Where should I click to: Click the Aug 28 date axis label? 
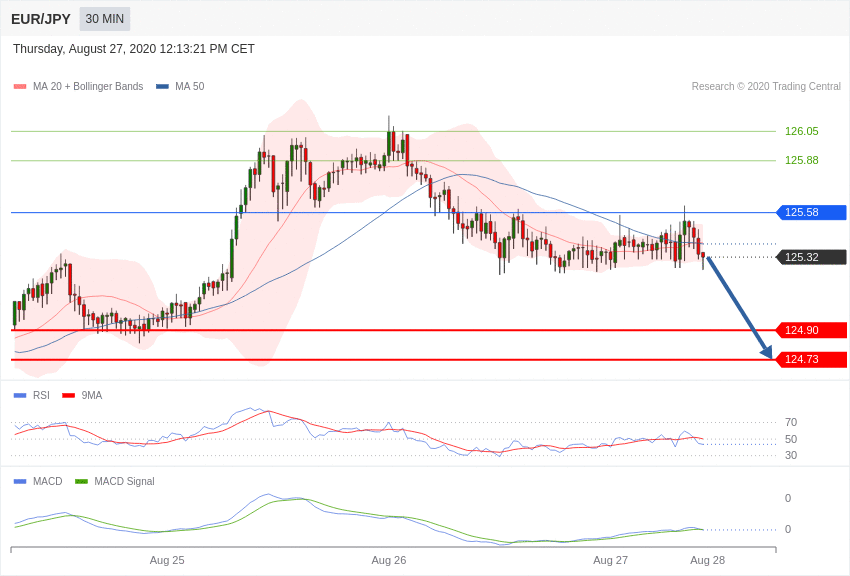pyautogui.click(x=707, y=560)
